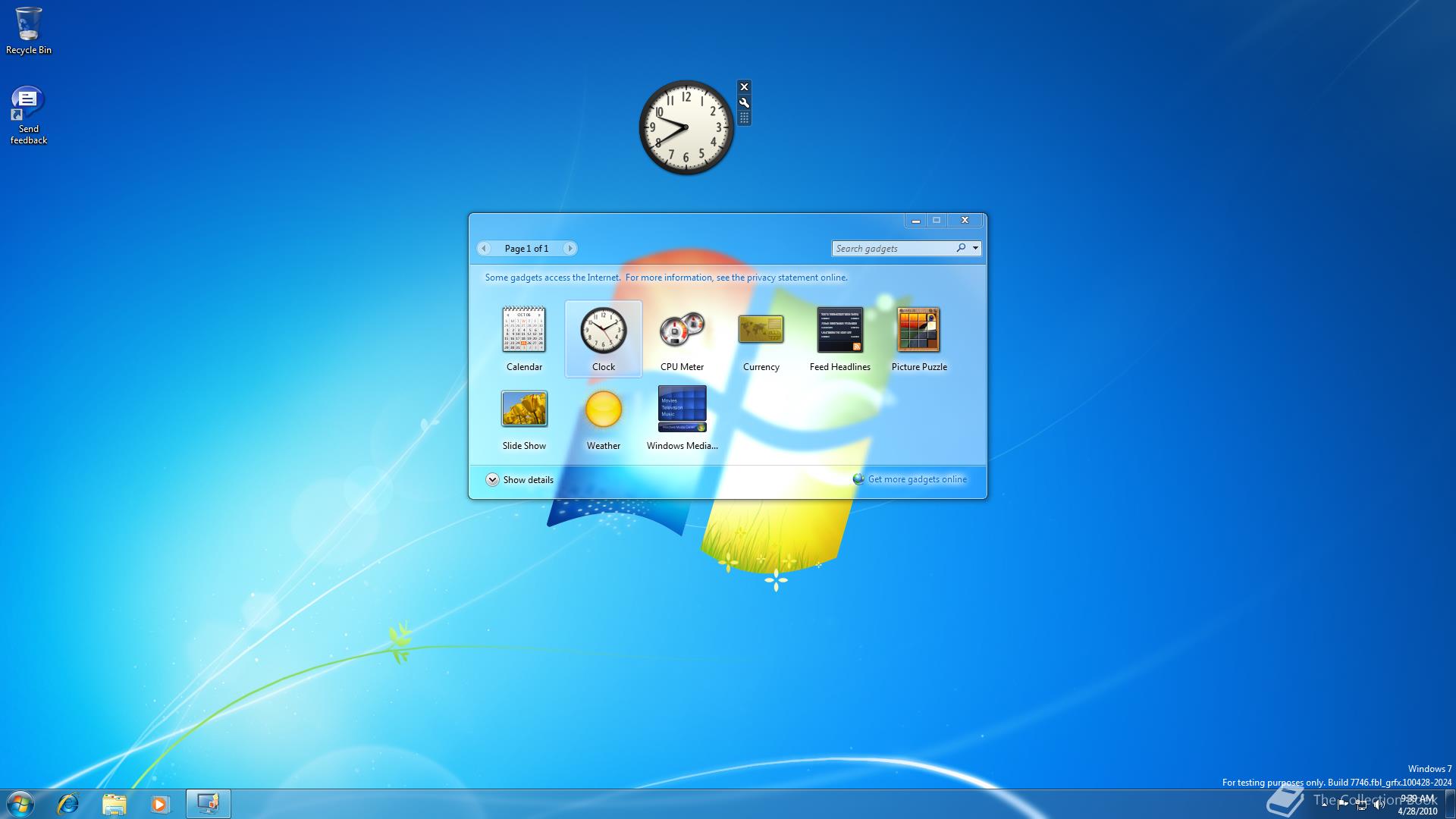Screen dimensions: 1456x819
Task: Click the taskbar date and time
Action: [x=1417, y=805]
